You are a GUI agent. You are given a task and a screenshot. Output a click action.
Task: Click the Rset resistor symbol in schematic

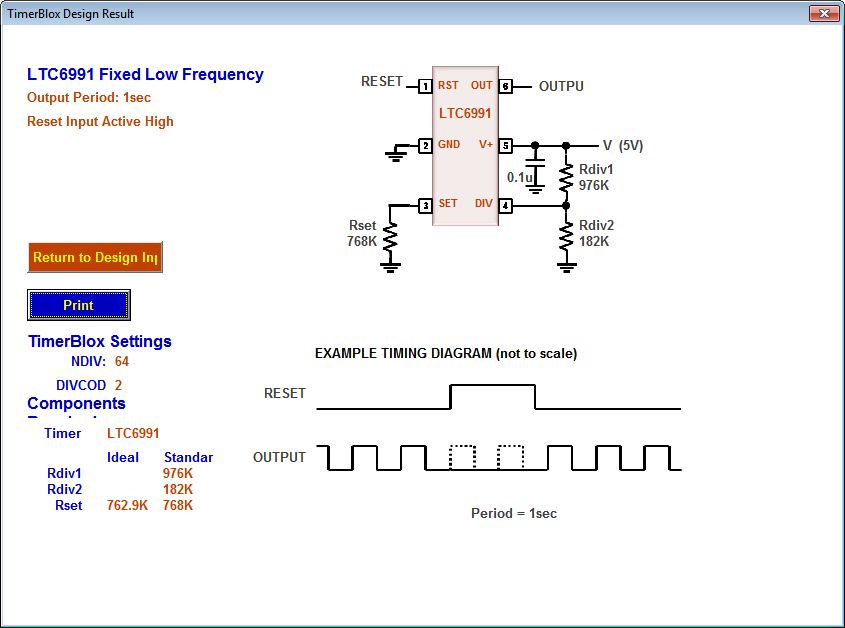coord(390,238)
